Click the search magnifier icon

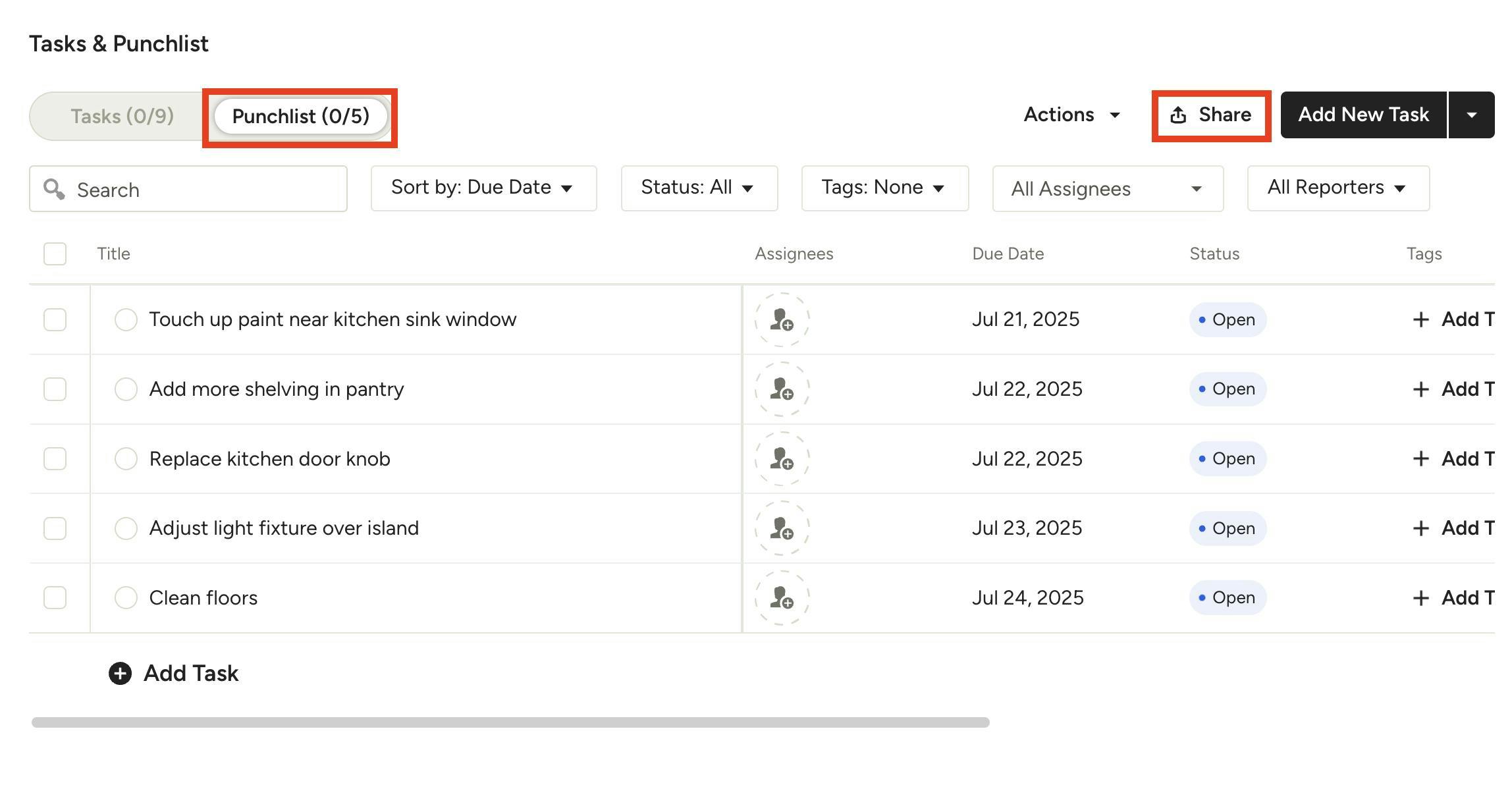(54, 190)
